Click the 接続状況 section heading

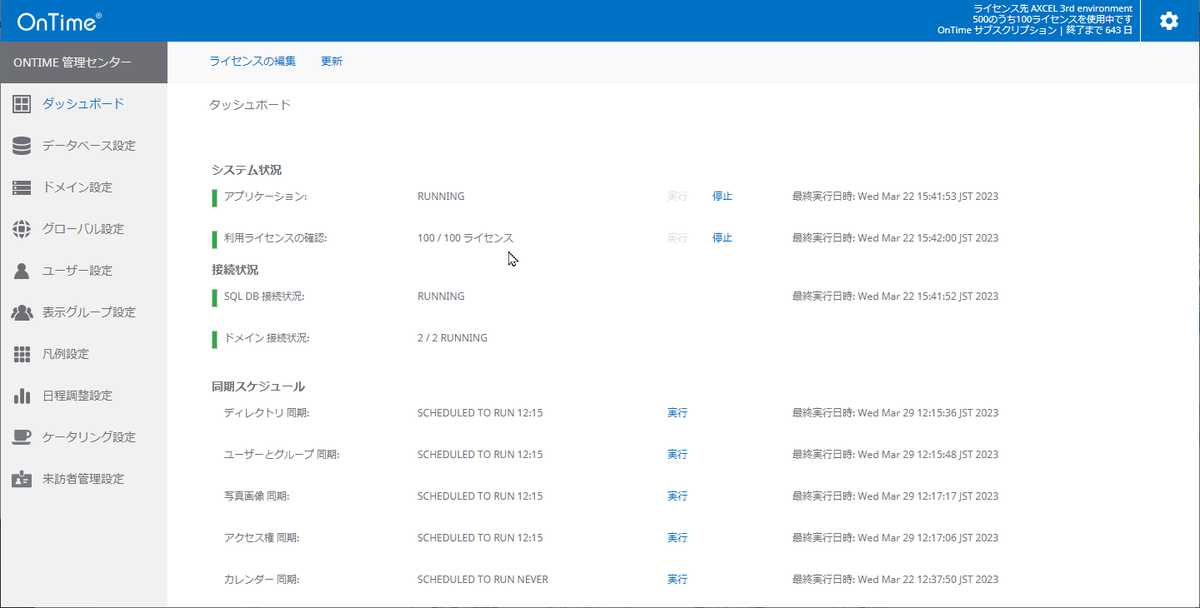tap(235, 270)
